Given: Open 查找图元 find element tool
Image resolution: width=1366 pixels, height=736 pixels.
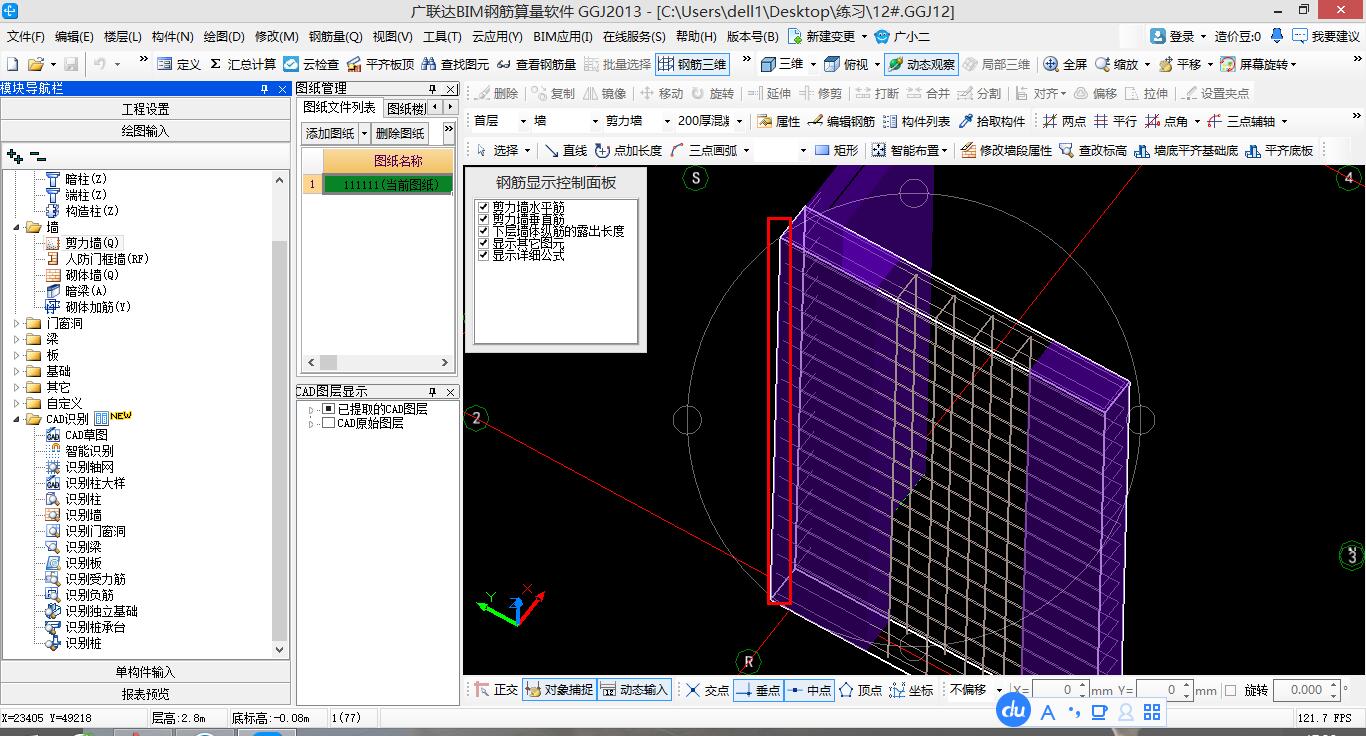Looking at the screenshot, I should 455,64.
